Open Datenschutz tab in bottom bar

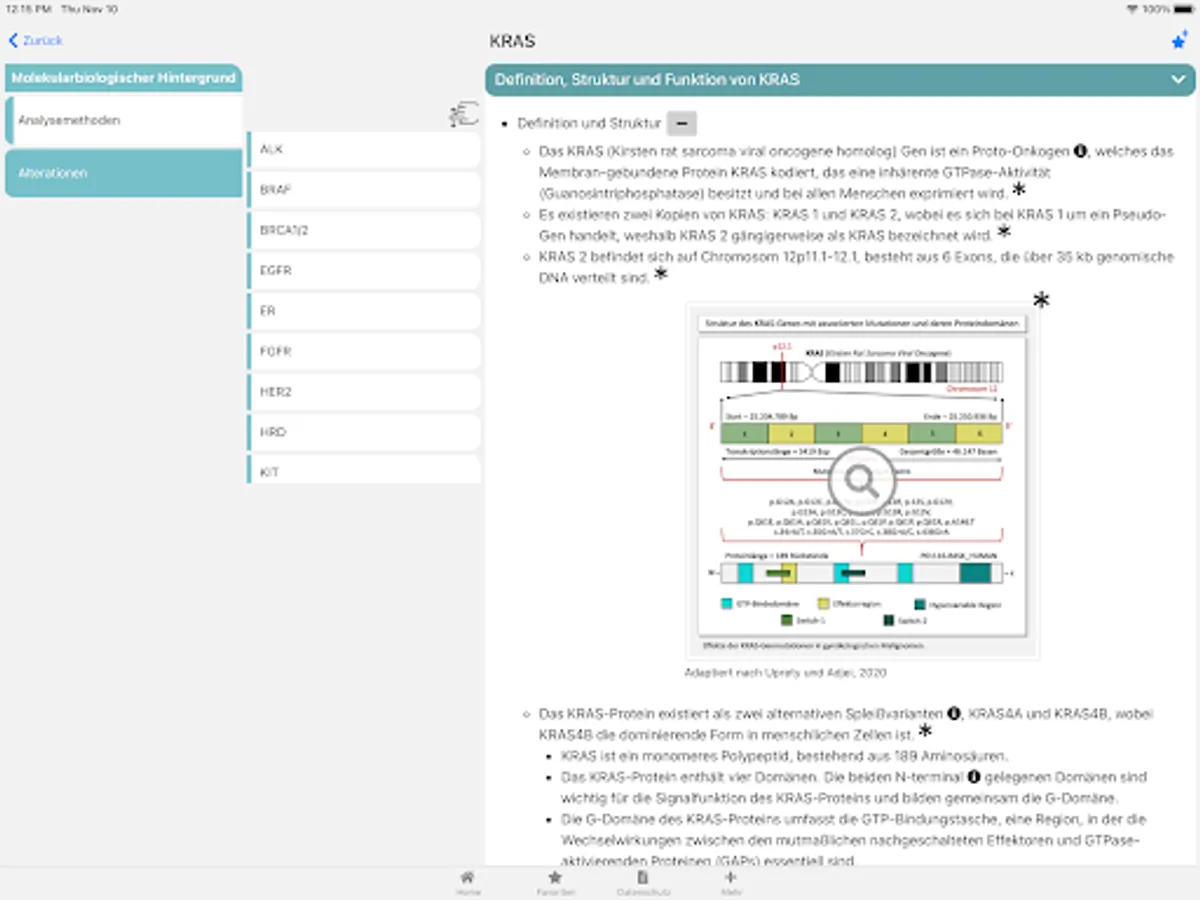(x=643, y=882)
